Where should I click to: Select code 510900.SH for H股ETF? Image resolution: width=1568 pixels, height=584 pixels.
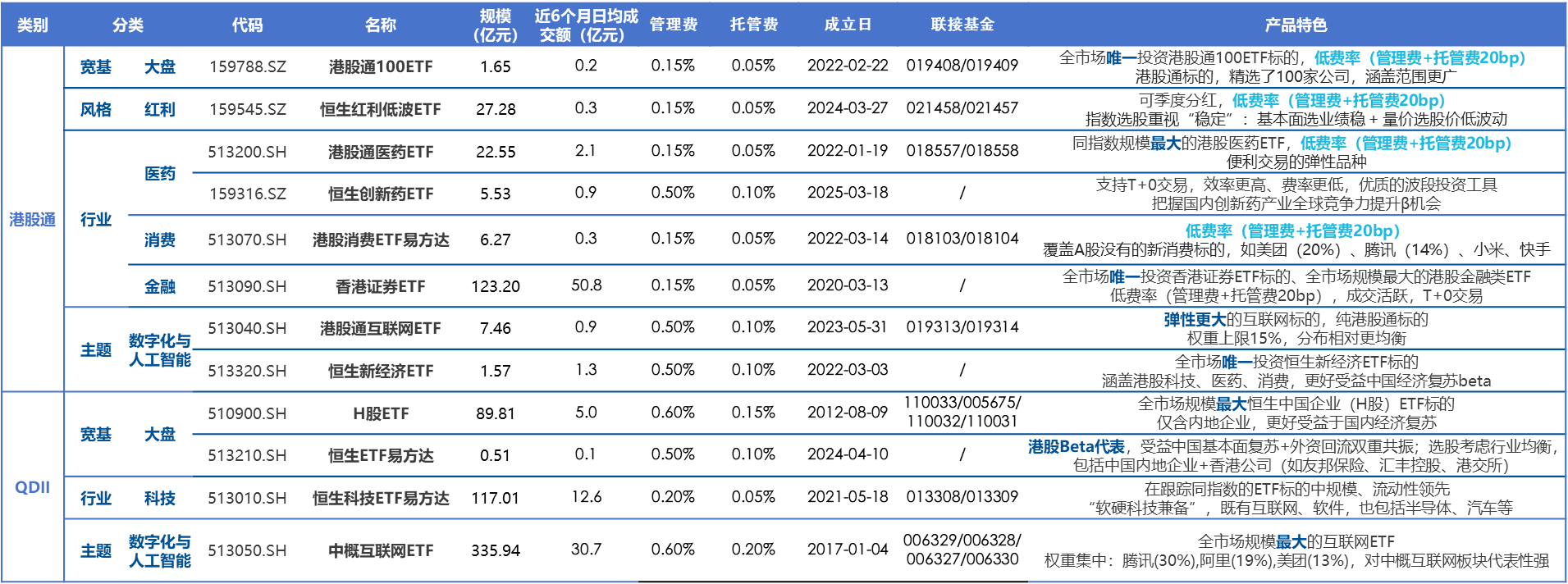(x=247, y=413)
